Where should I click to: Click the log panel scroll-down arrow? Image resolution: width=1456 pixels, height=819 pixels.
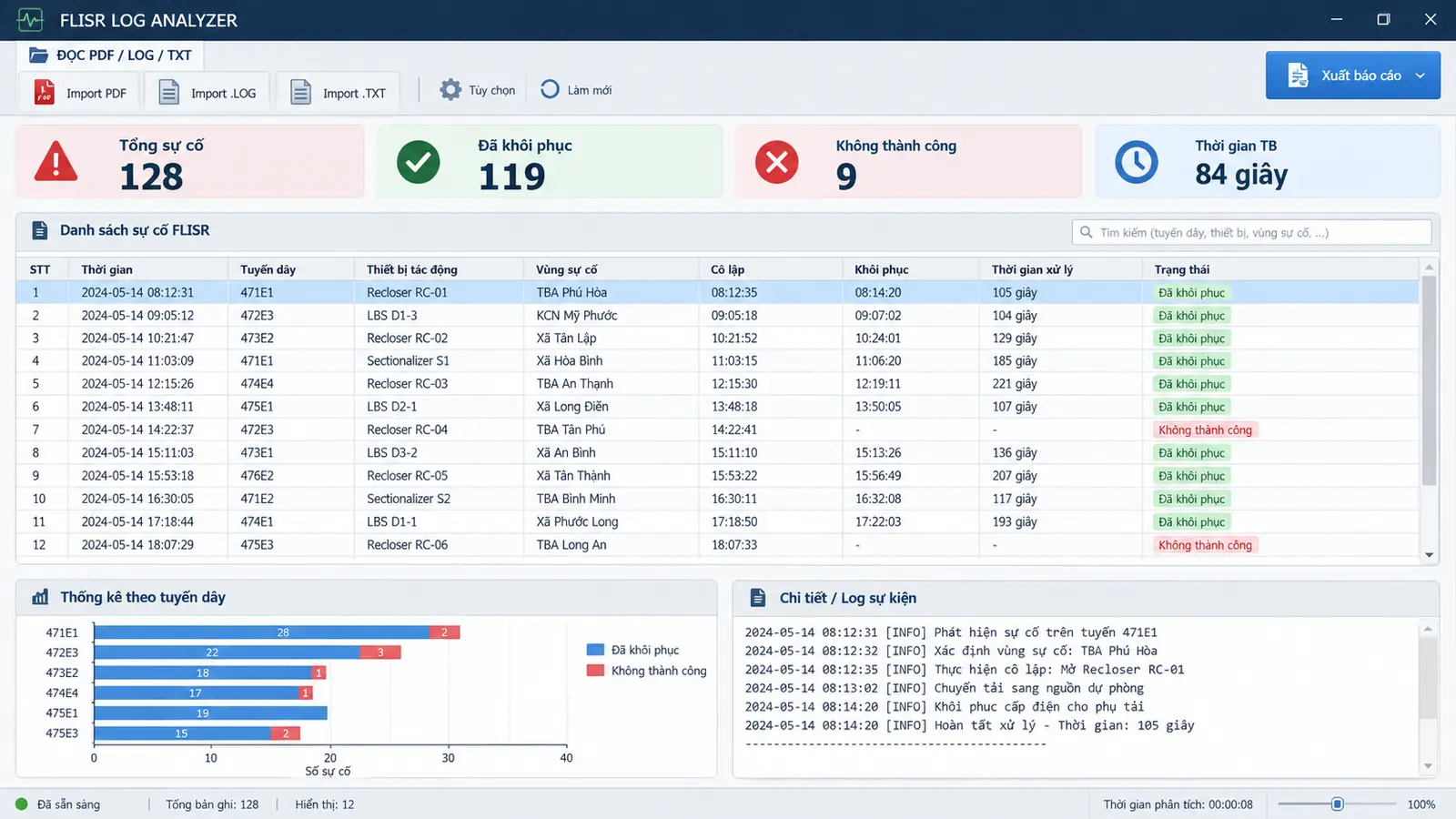1428,766
